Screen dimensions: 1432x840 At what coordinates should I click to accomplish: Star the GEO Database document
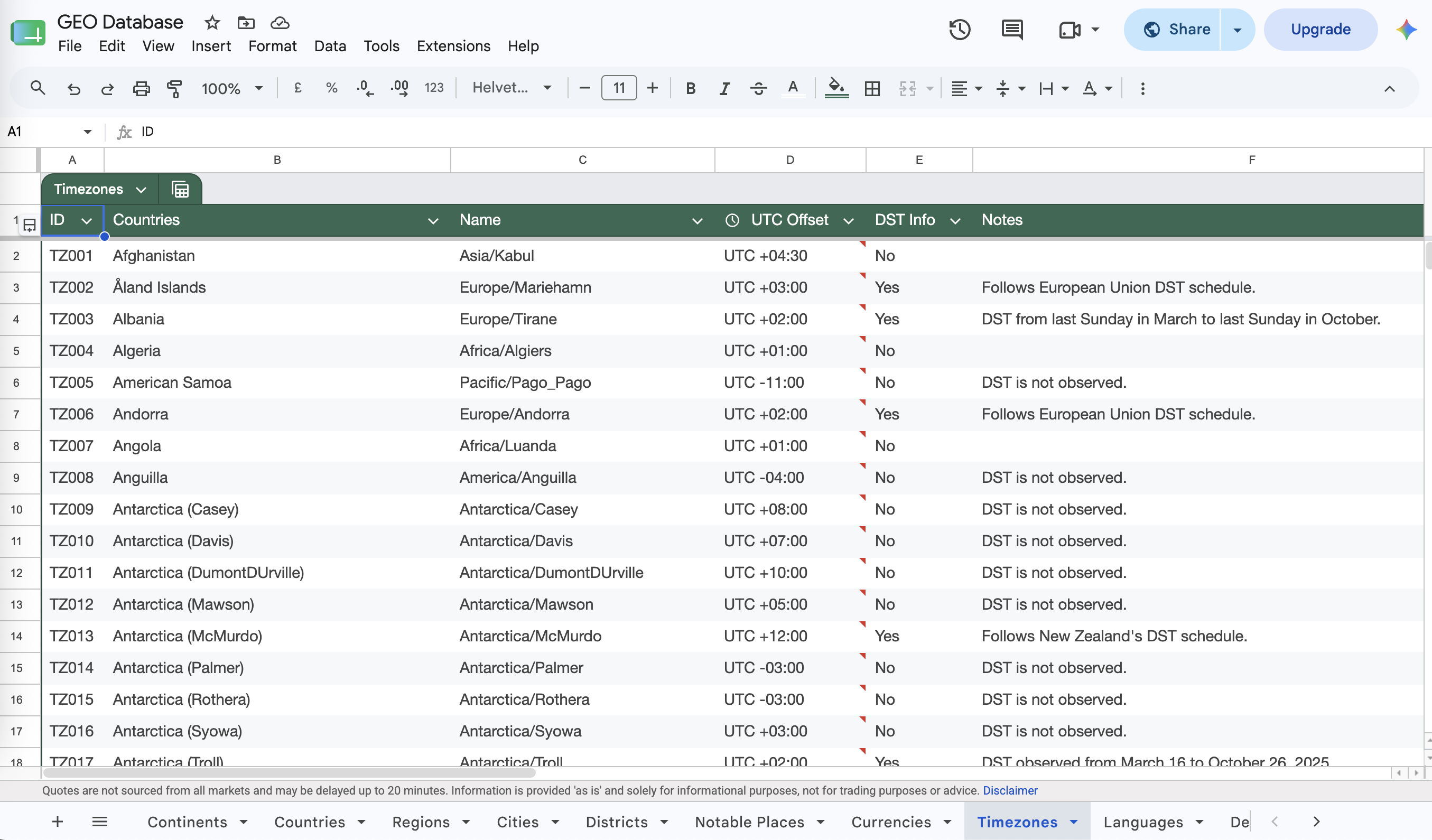pos(212,23)
